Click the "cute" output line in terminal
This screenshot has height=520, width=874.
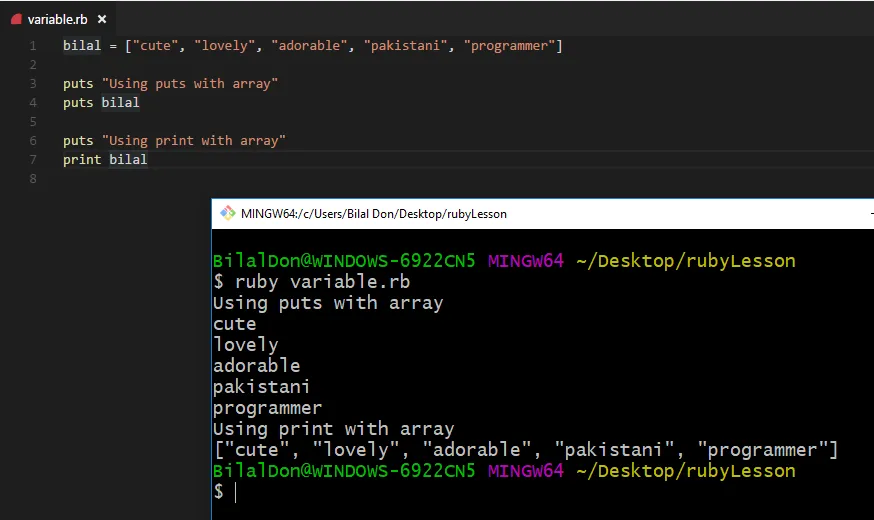tap(235, 324)
